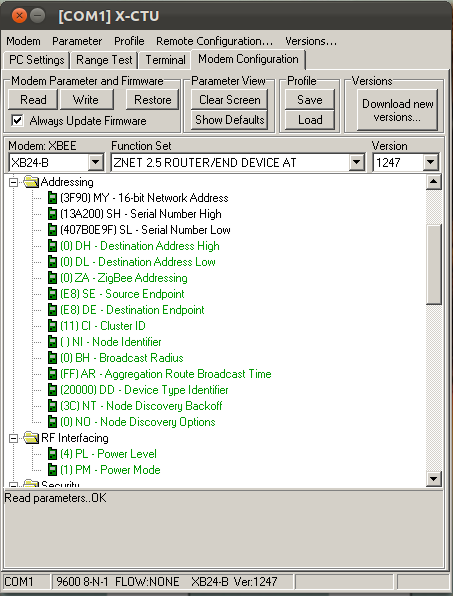Click the profile Save button
The height and width of the screenshot is (596, 453).
(x=310, y=100)
